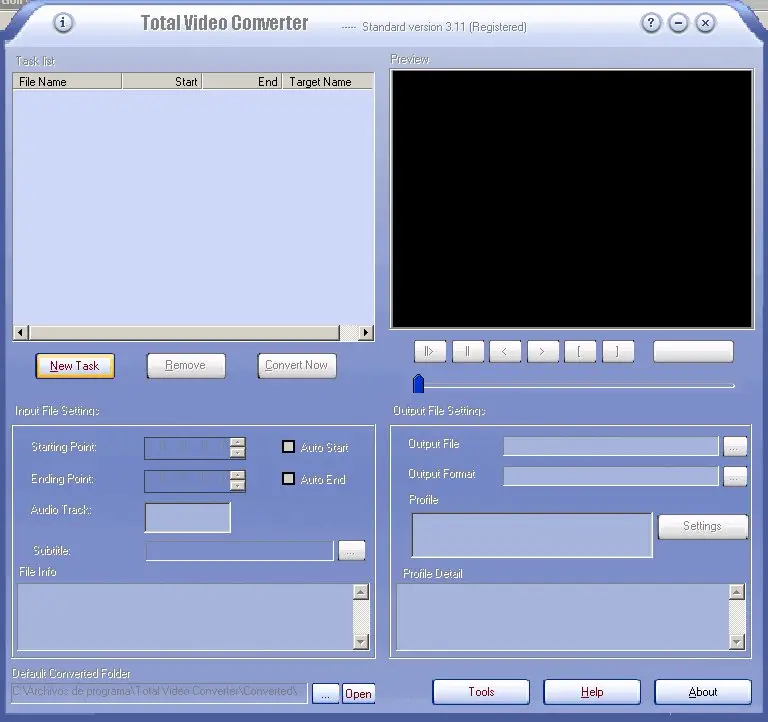Click the Starting Point time field

tap(188, 448)
